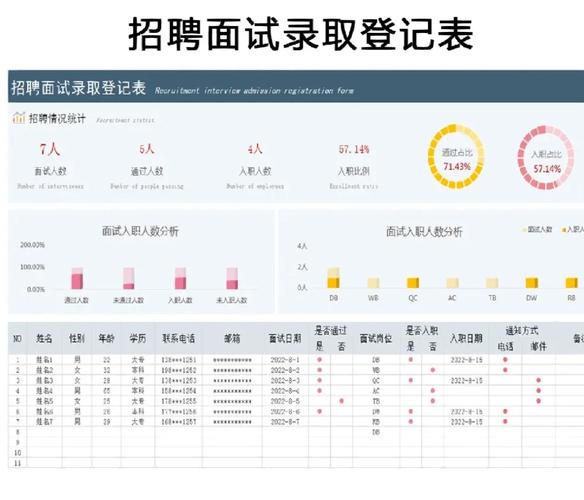Click the 姓名1 name cell
584x500 pixels.
[x=44, y=360]
